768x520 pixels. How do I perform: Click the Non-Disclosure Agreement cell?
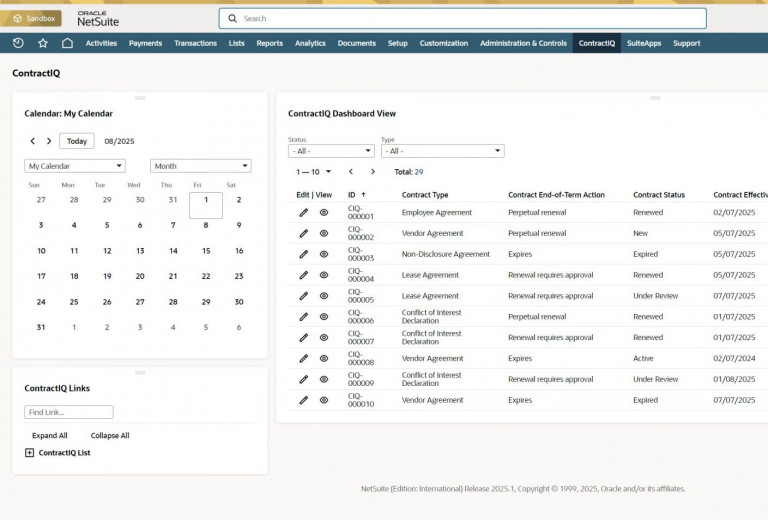pyautogui.click(x=446, y=254)
